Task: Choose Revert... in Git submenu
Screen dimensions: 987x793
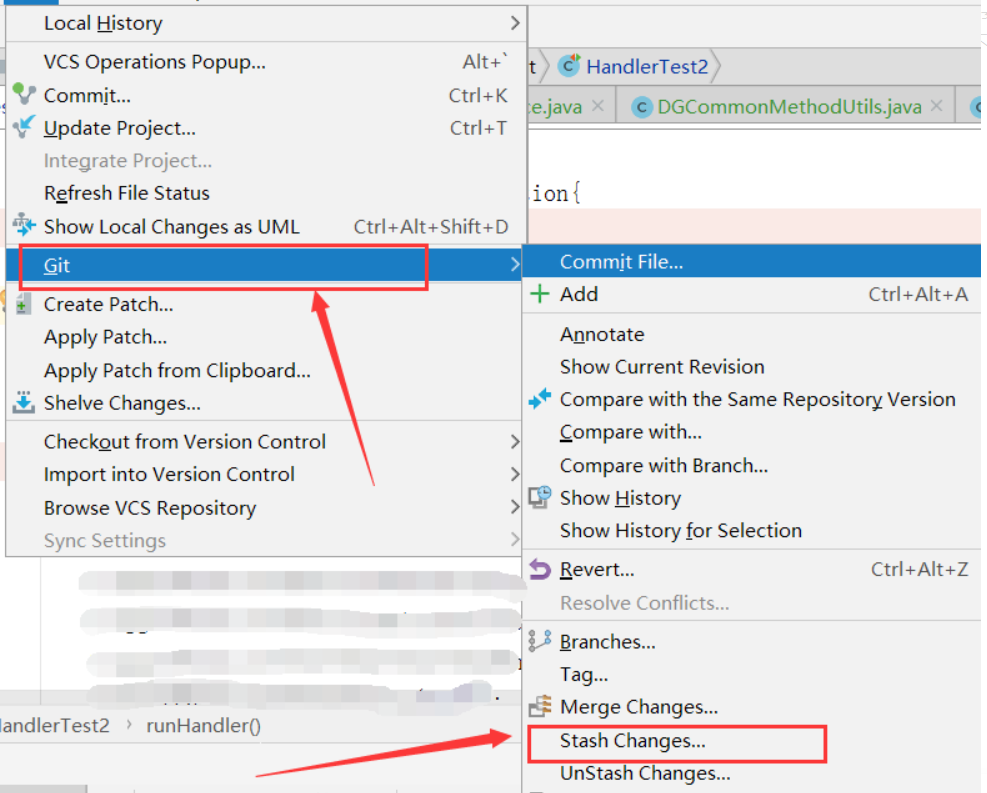Action: [752, 570]
